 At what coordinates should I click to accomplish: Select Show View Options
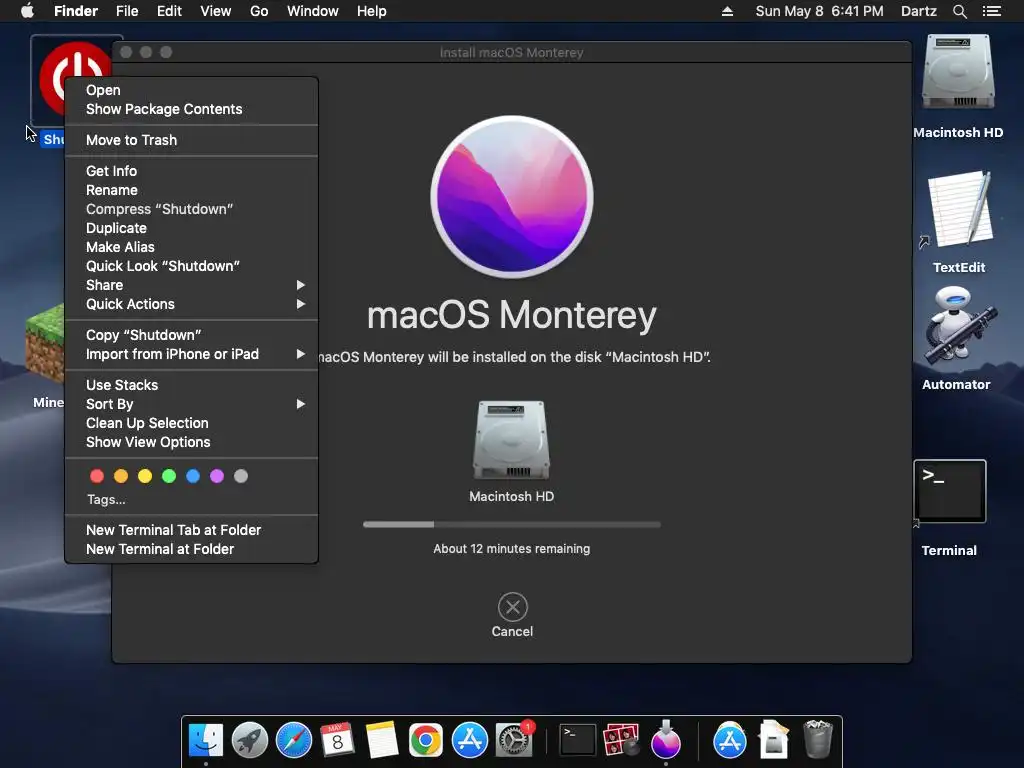[191, 442]
